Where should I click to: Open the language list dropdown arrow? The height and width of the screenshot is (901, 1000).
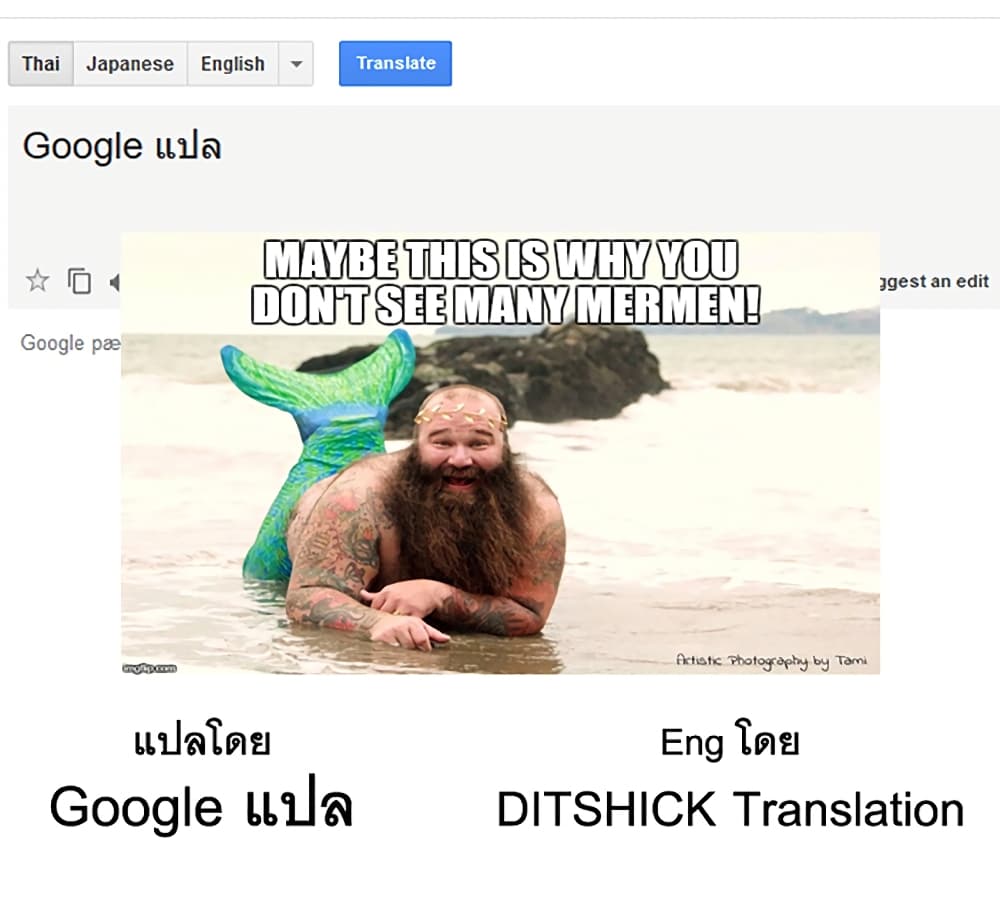(x=296, y=64)
